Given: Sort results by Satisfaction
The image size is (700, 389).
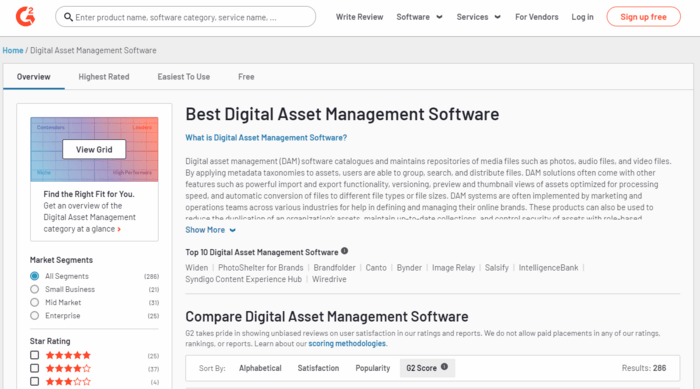Looking at the screenshot, I should click(x=318, y=368).
